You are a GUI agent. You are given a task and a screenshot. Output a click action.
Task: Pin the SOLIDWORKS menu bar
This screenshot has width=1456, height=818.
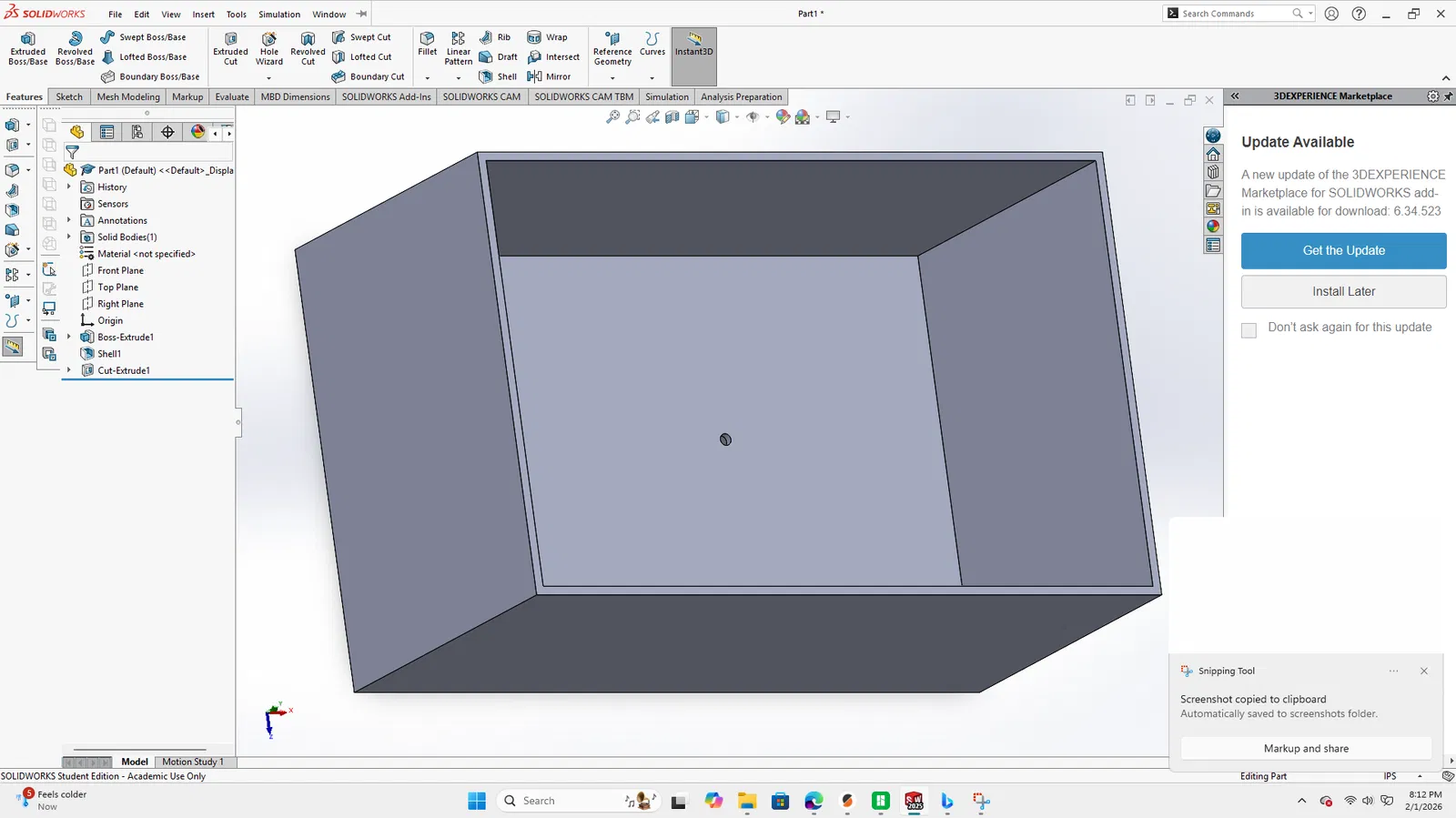361,14
